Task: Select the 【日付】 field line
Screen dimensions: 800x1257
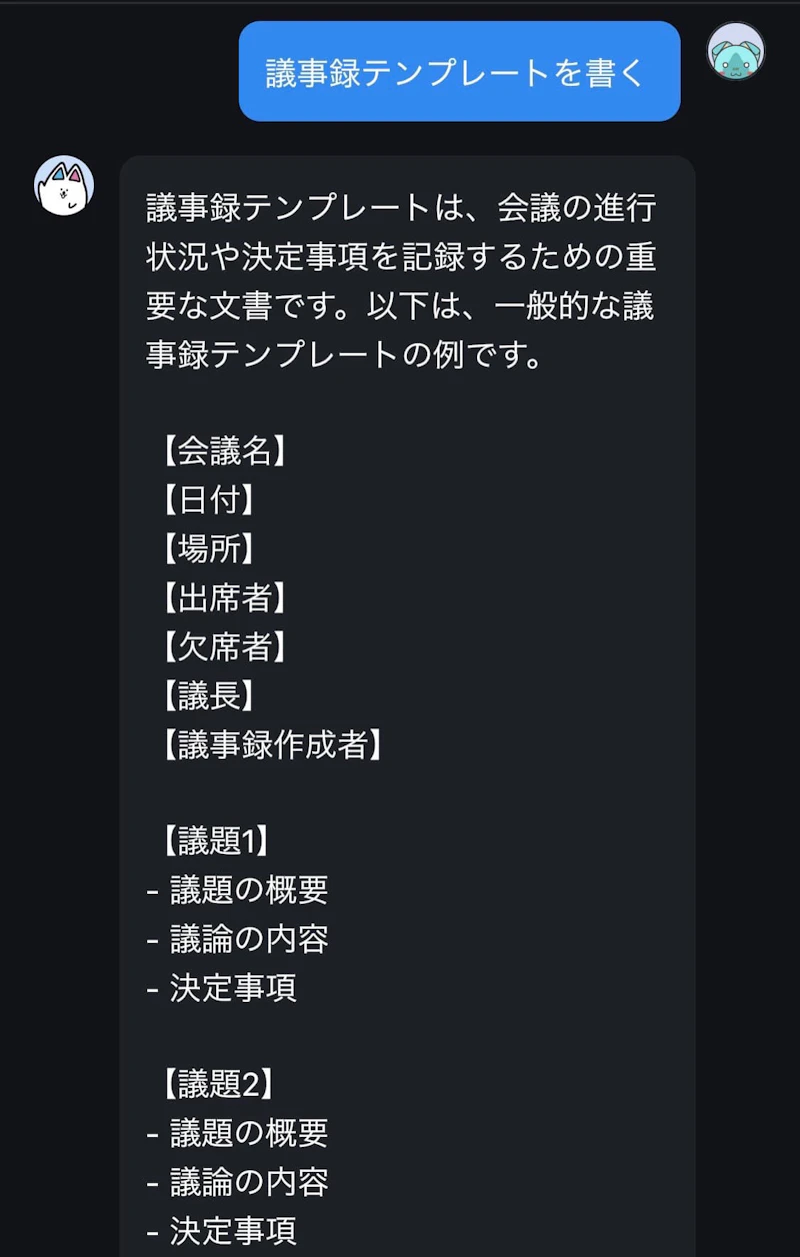Action: tap(208, 500)
